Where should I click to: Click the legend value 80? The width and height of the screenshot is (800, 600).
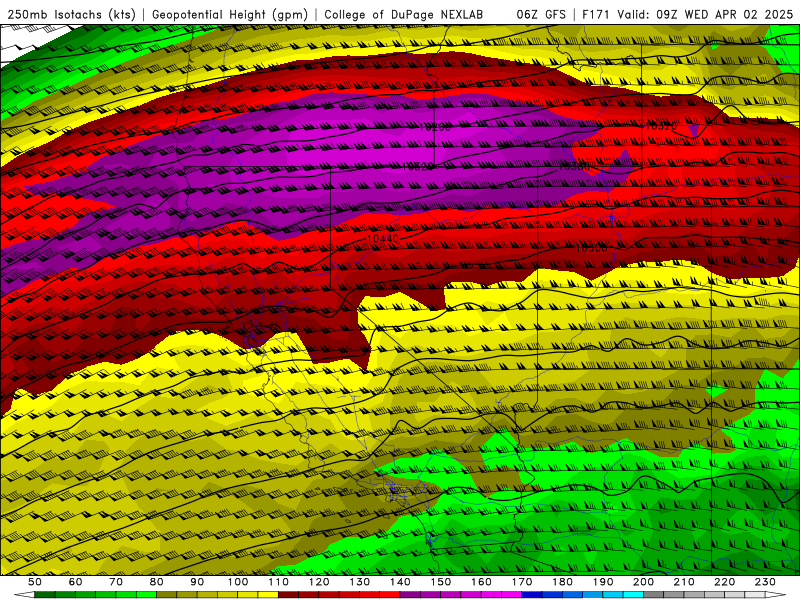coord(157,582)
